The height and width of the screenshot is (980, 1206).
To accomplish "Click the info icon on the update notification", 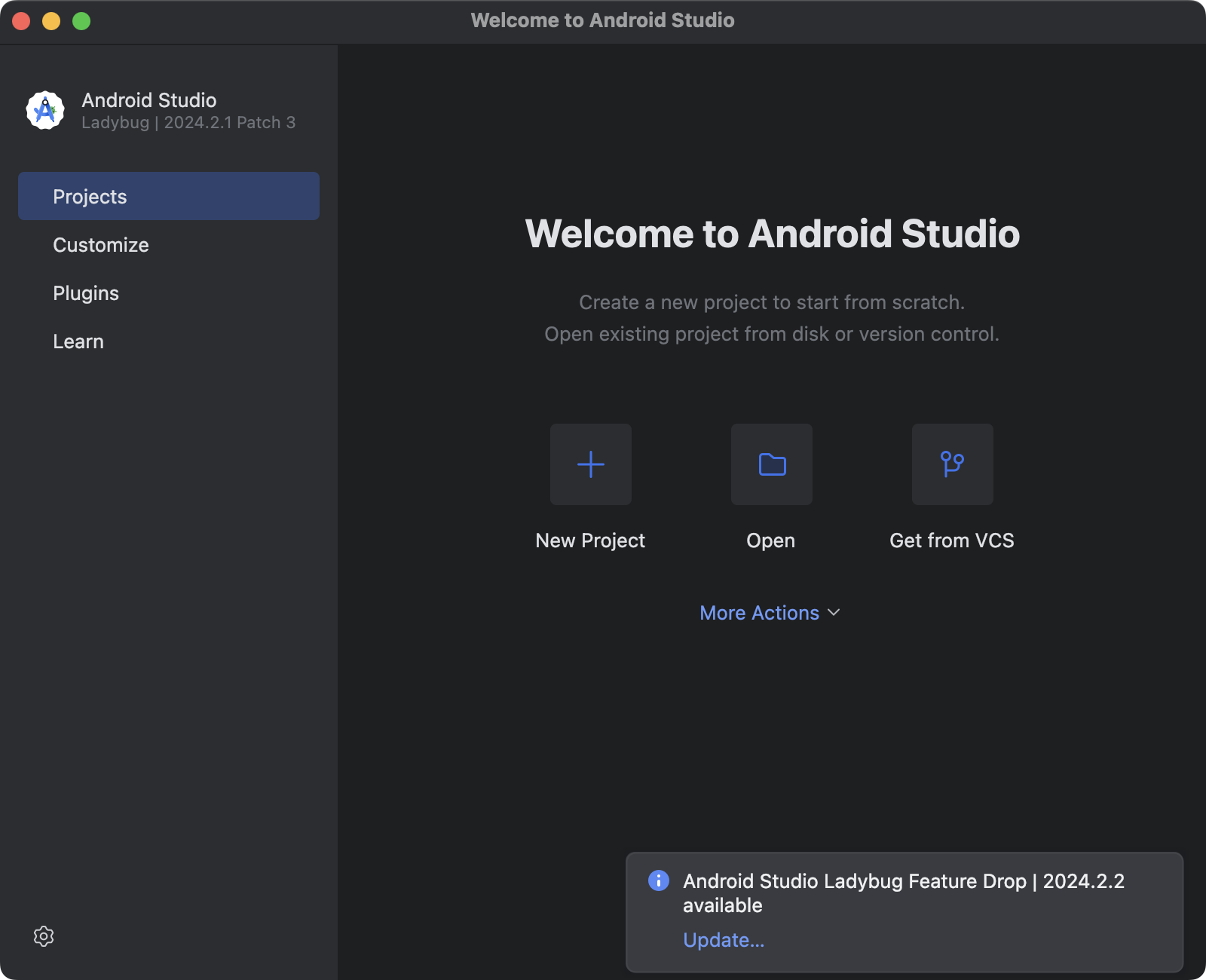I will point(660,881).
